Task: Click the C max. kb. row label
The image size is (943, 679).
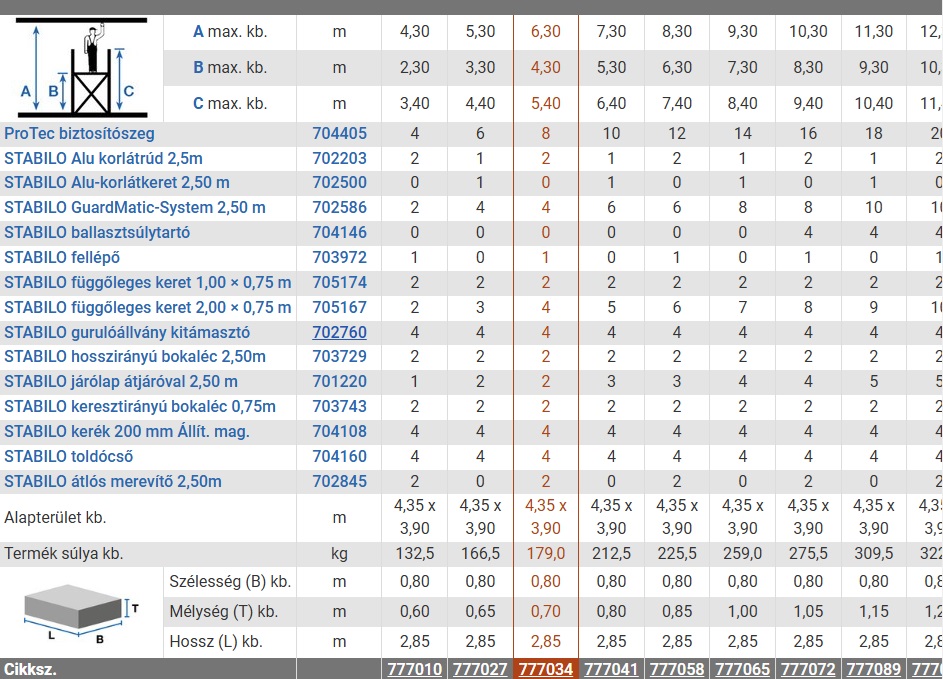Action: [230, 103]
